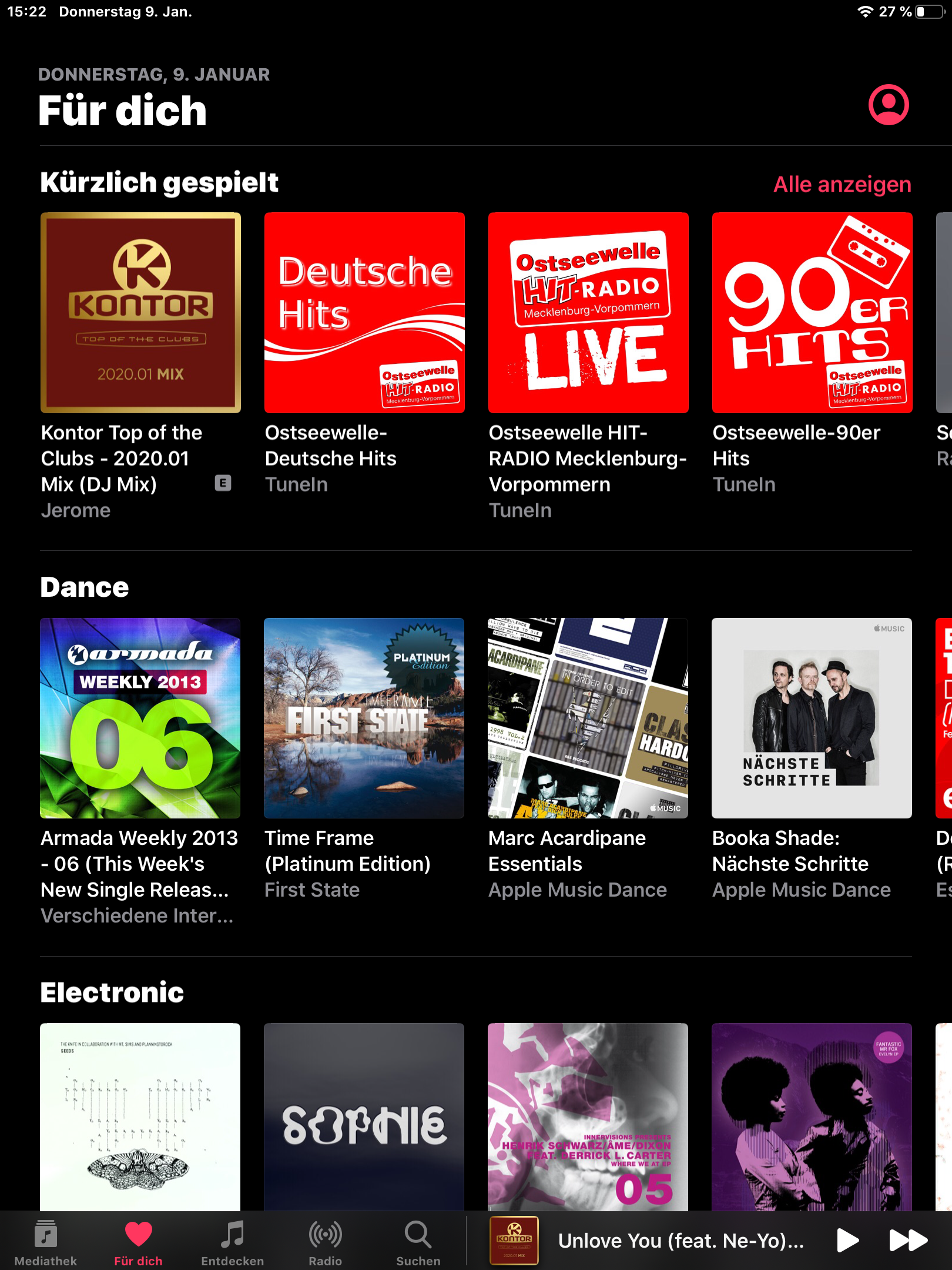The image size is (952, 1270).
Task: Tap the Jerome artist label
Action: (x=76, y=510)
